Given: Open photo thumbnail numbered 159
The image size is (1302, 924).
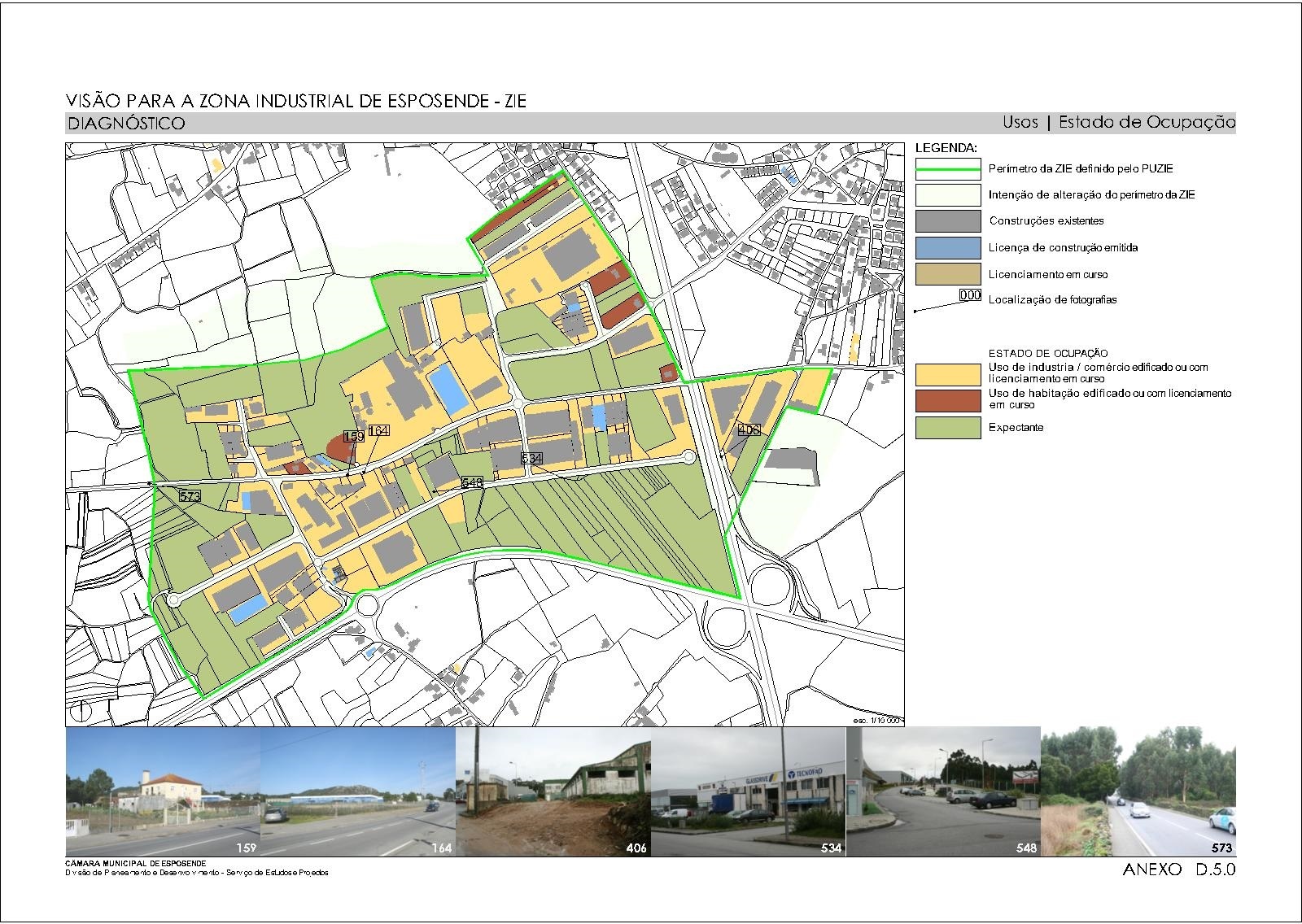Looking at the screenshot, I should click(163, 791).
